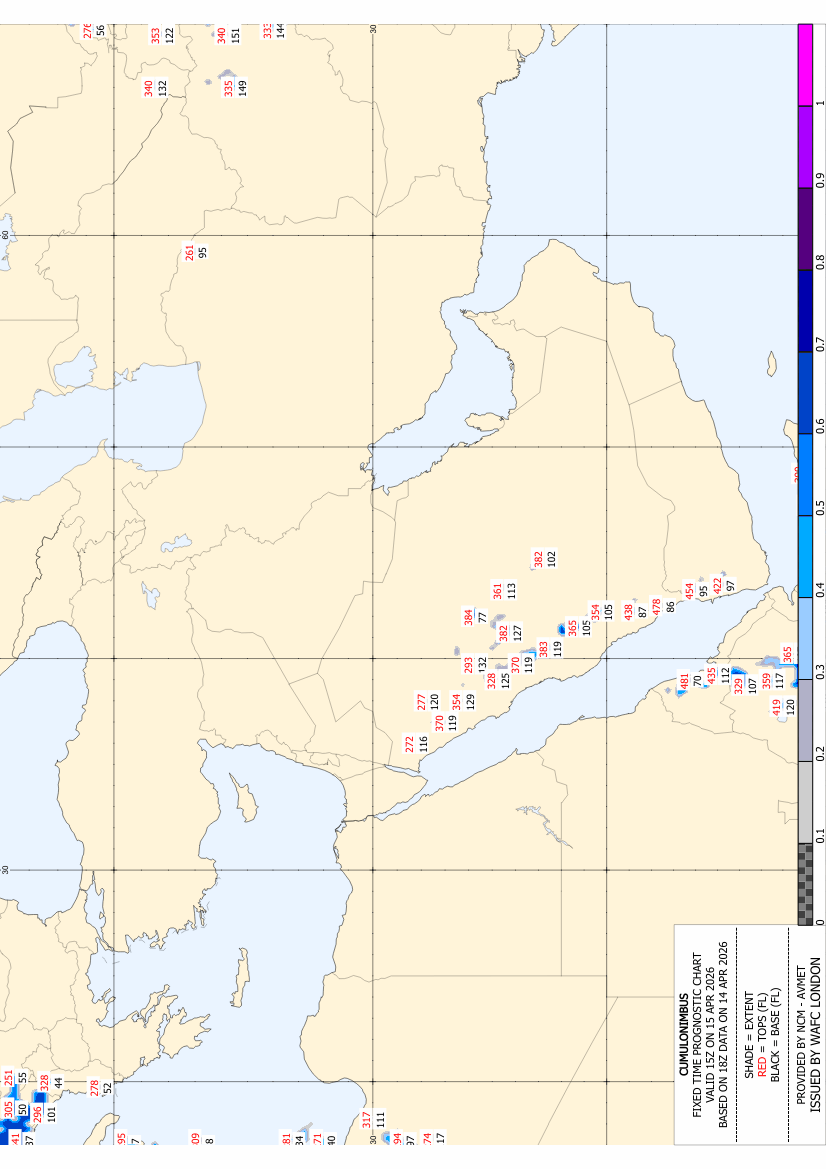
Task: Select the SHADE = EXTENT legend entry
Action: pyautogui.click(x=749, y=1035)
